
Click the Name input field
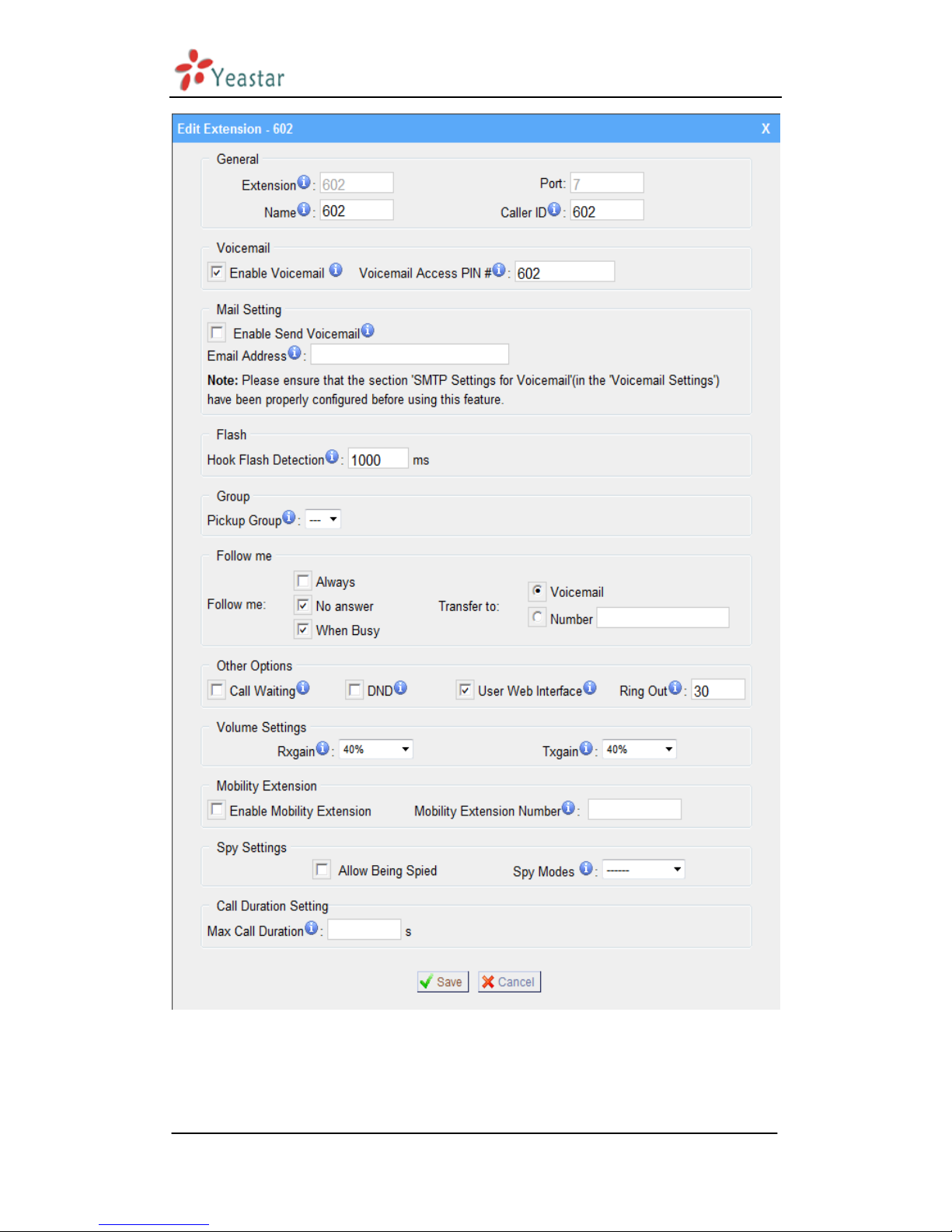357,211
